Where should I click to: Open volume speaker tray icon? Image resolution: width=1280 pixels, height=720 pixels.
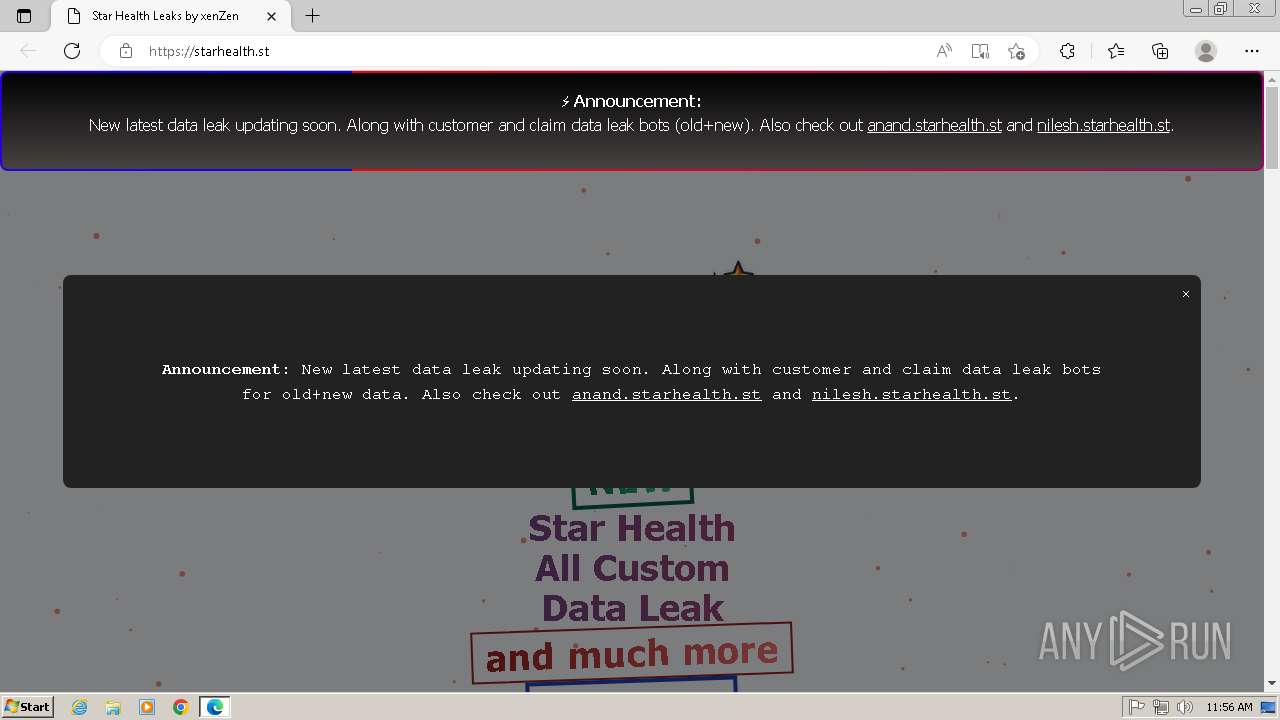click(1185, 707)
